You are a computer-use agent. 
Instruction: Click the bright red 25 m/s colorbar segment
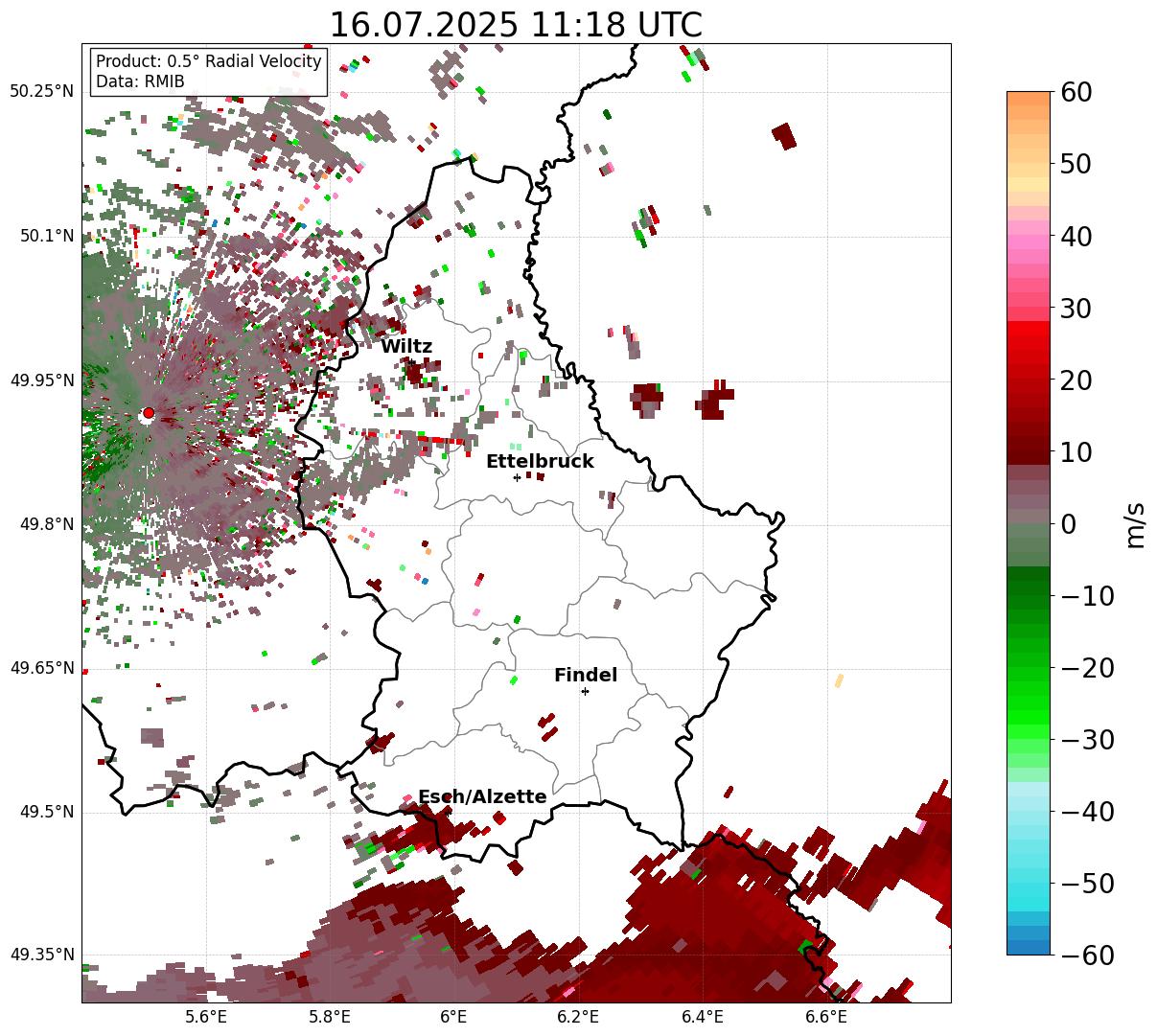[1029, 343]
